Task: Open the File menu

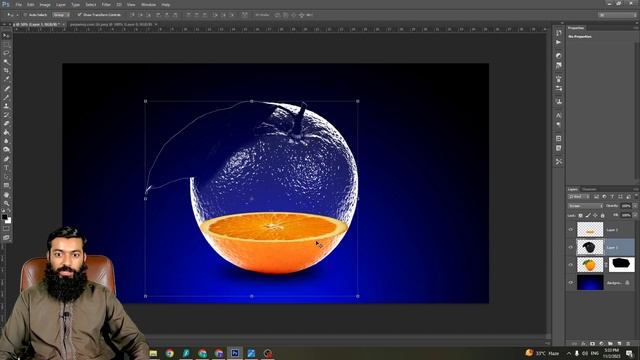Action: (18, 4)
